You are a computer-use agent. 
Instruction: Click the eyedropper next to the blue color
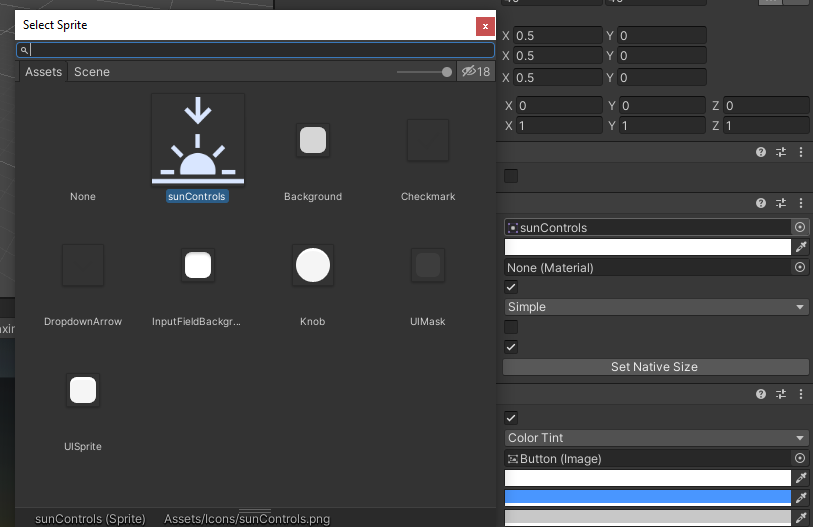tap(800, 498)
